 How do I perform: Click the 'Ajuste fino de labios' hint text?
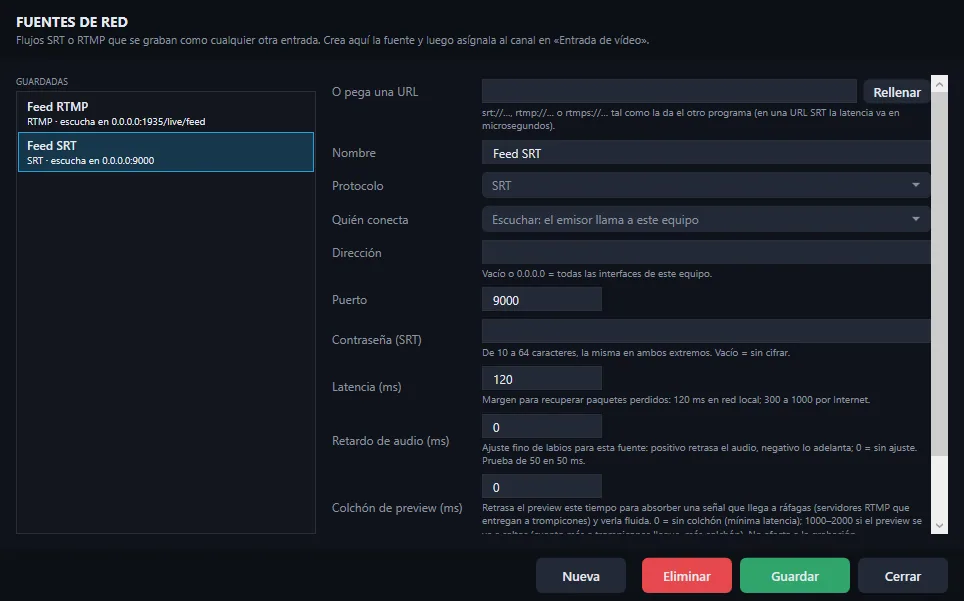click(700, 454)
